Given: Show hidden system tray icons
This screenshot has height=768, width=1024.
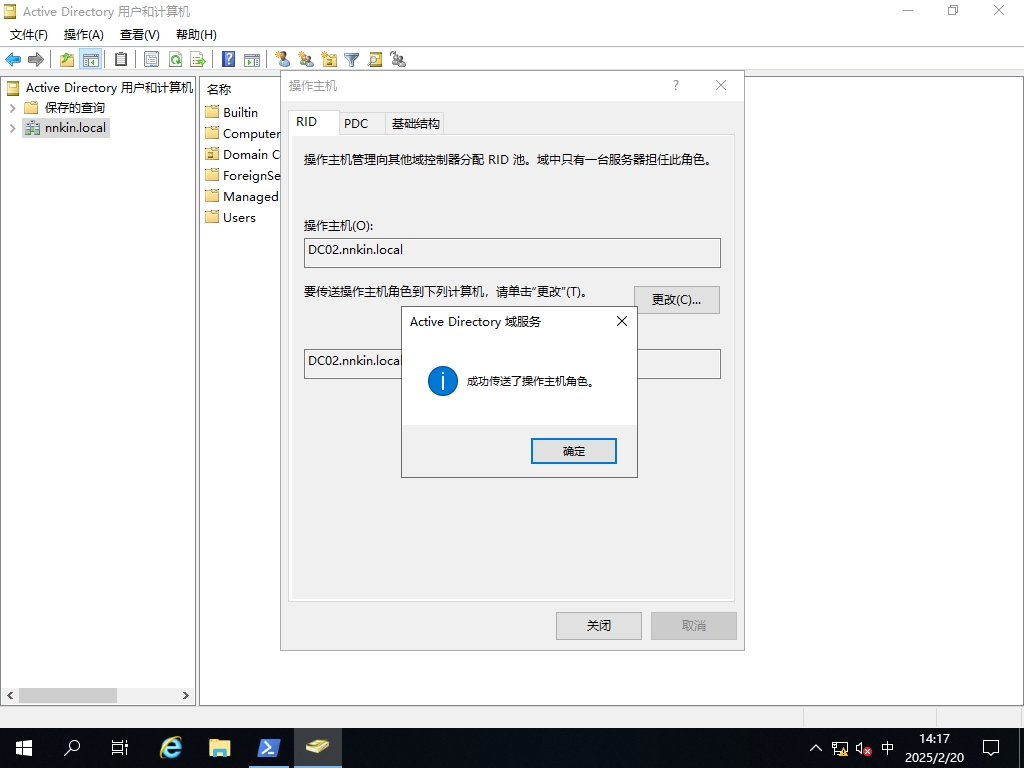Looking at the screenshot, I should pos(816,748).
